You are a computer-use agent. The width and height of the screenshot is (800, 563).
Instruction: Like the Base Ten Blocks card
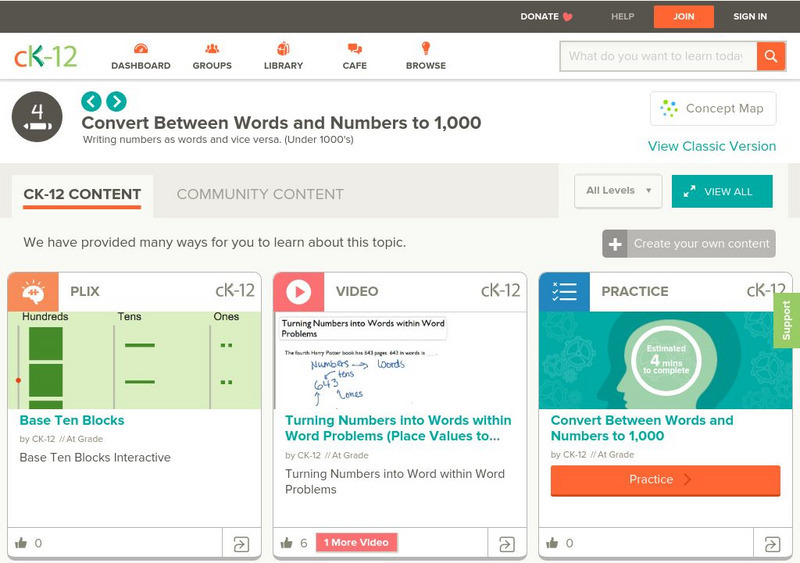point(21,543)
